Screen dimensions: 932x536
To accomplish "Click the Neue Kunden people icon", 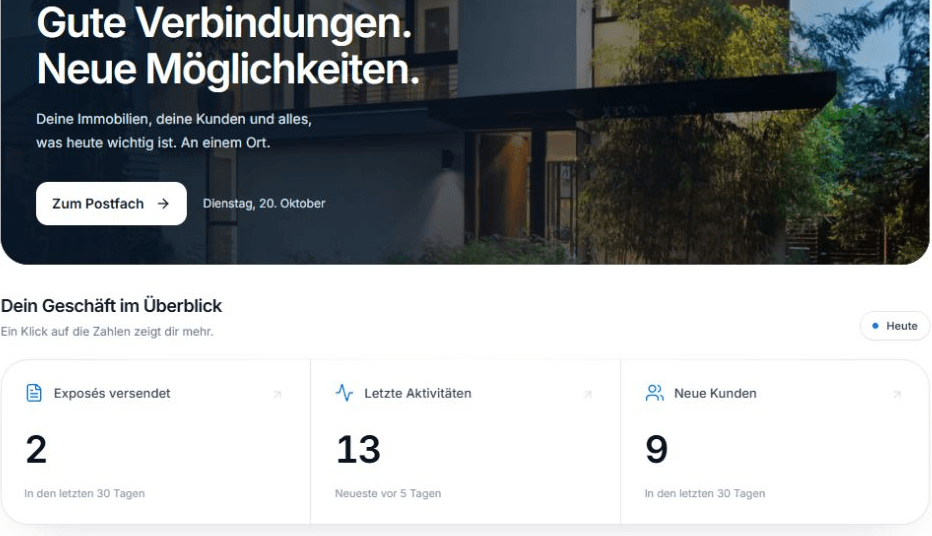I will click(654, 393).
